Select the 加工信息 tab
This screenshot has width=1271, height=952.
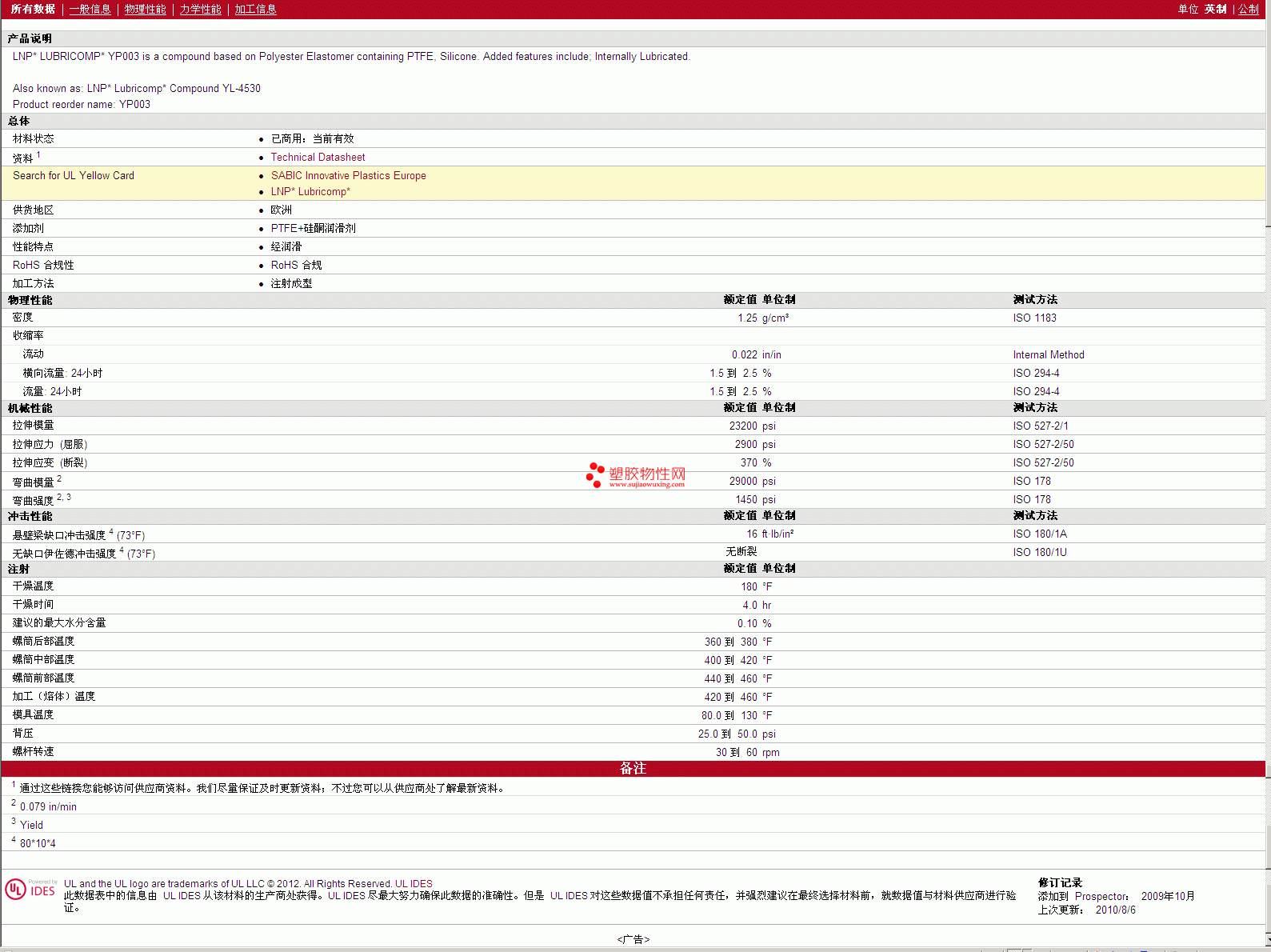click(255, 10)
